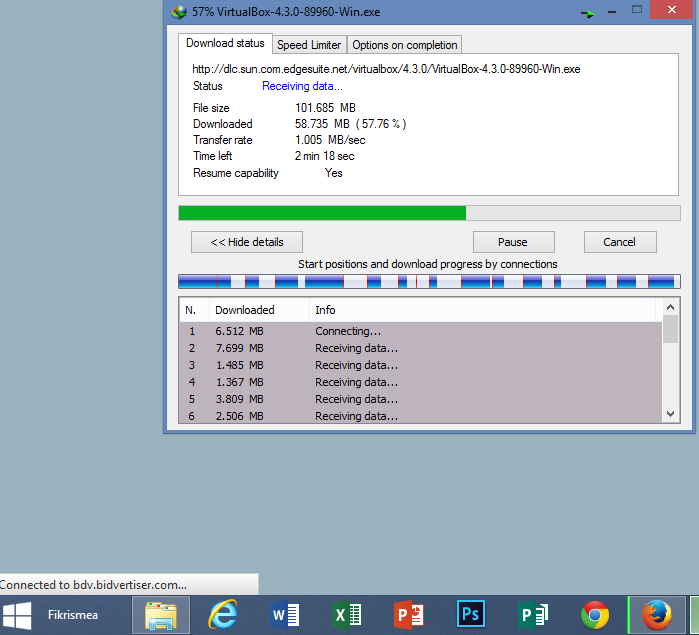Pause the download
The width and height of the screenshot is (699, 635).
(x=514, y=242)
